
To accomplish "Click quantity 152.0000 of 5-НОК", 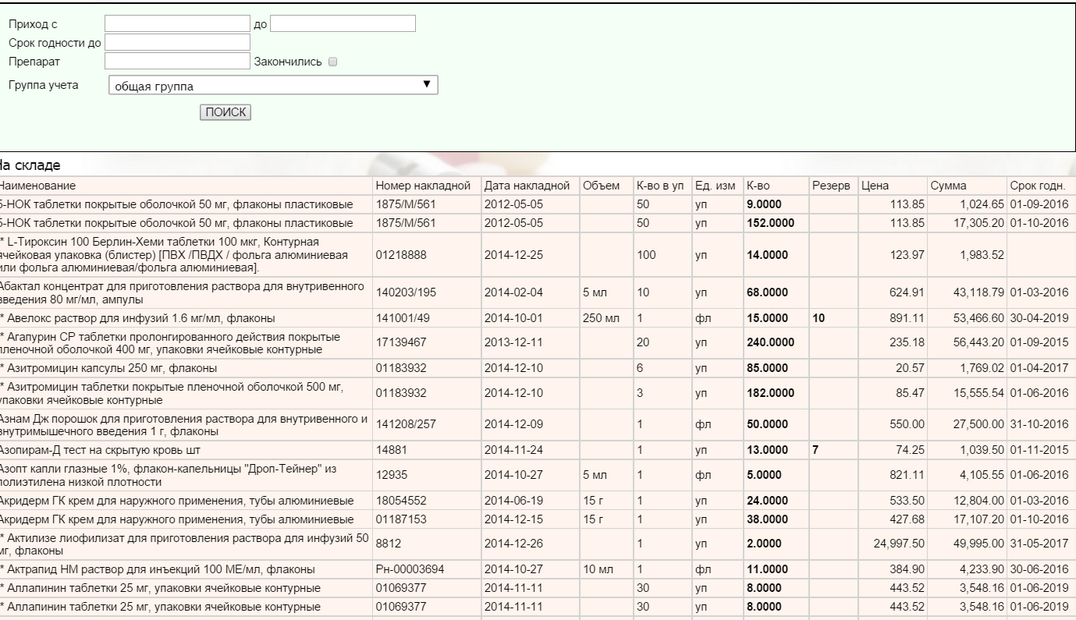I will pos(771,223).
